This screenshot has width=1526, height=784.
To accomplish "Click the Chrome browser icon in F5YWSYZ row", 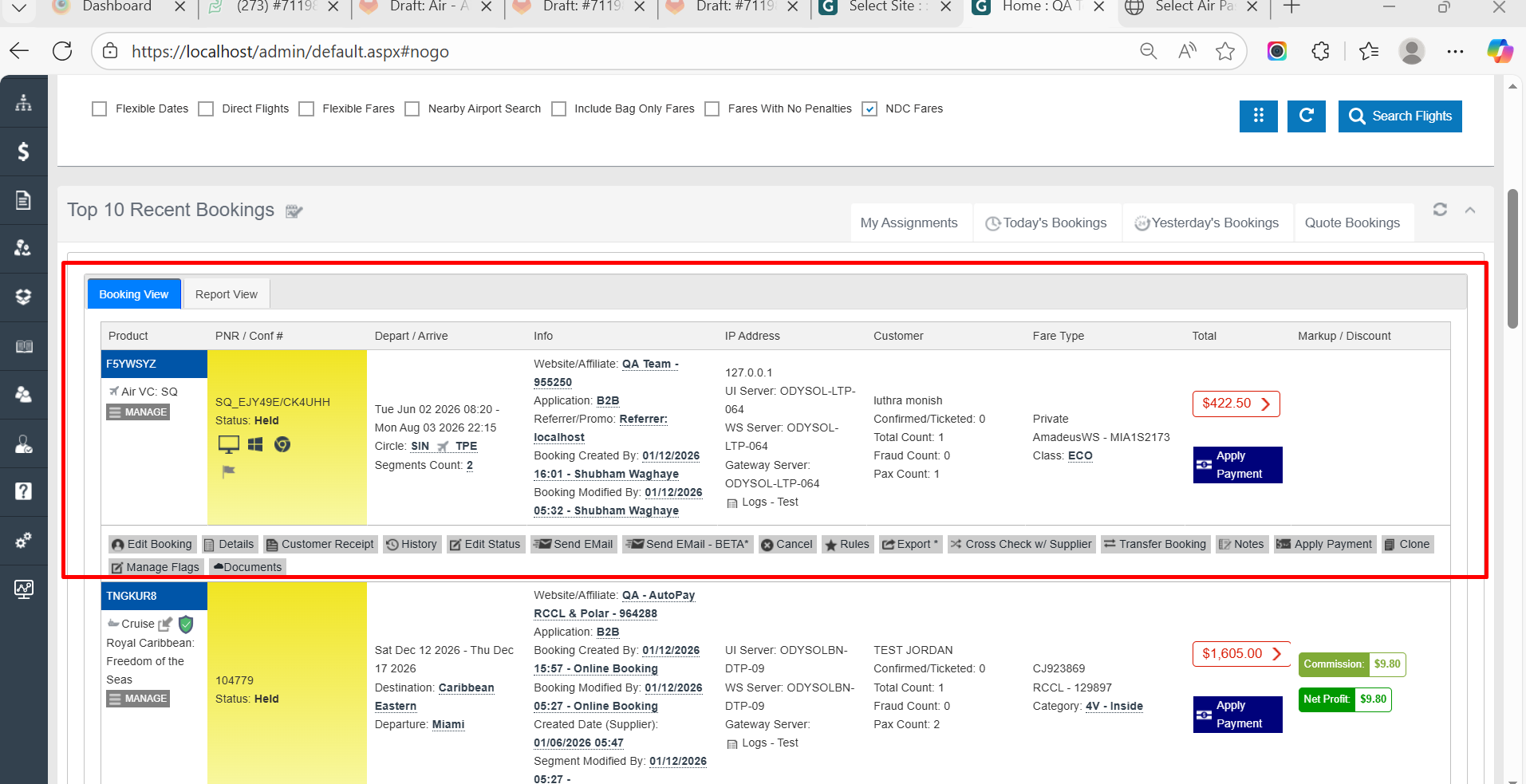I will click(x=282, y=444).
